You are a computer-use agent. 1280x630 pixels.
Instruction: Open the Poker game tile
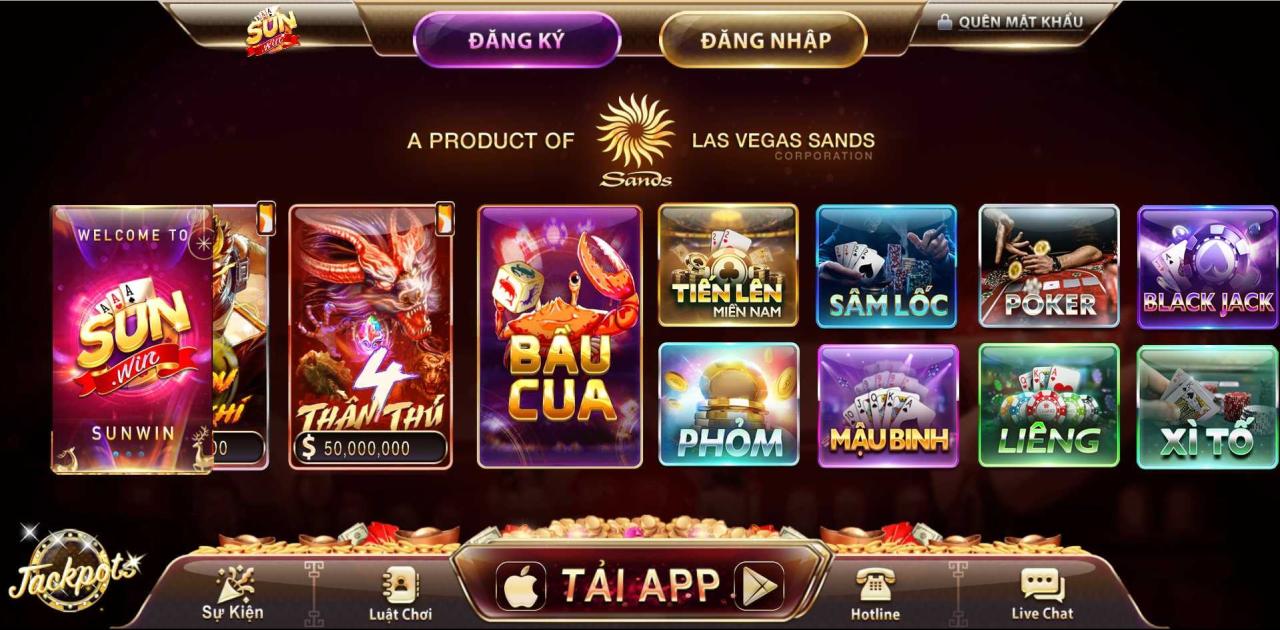(1049, 266)
